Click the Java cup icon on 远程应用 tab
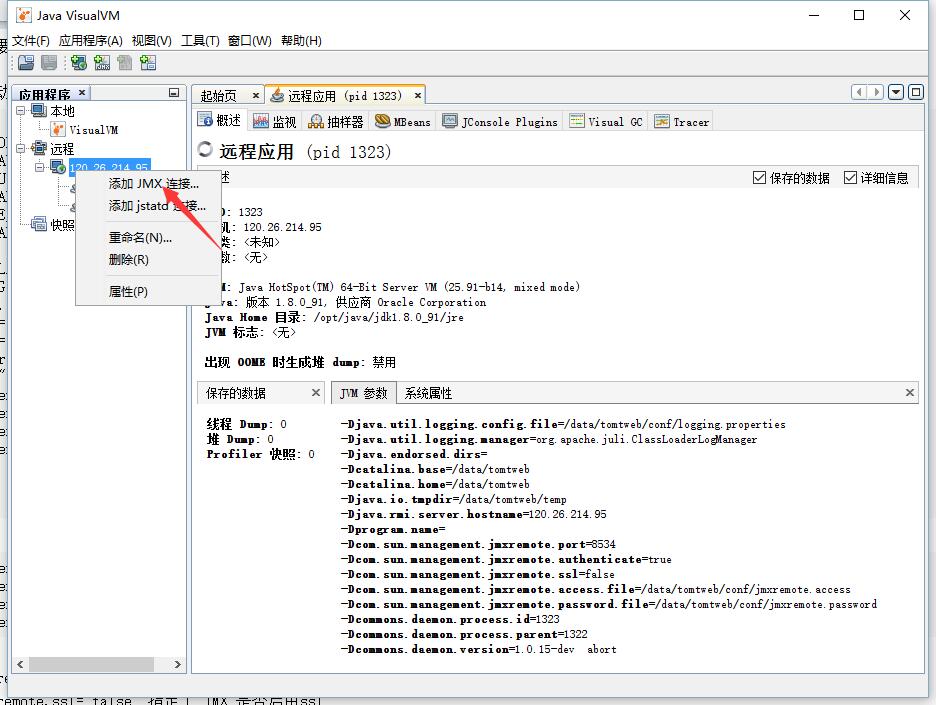Image resolution: width=936 pixels, height=705 pixels. [277, 95]
